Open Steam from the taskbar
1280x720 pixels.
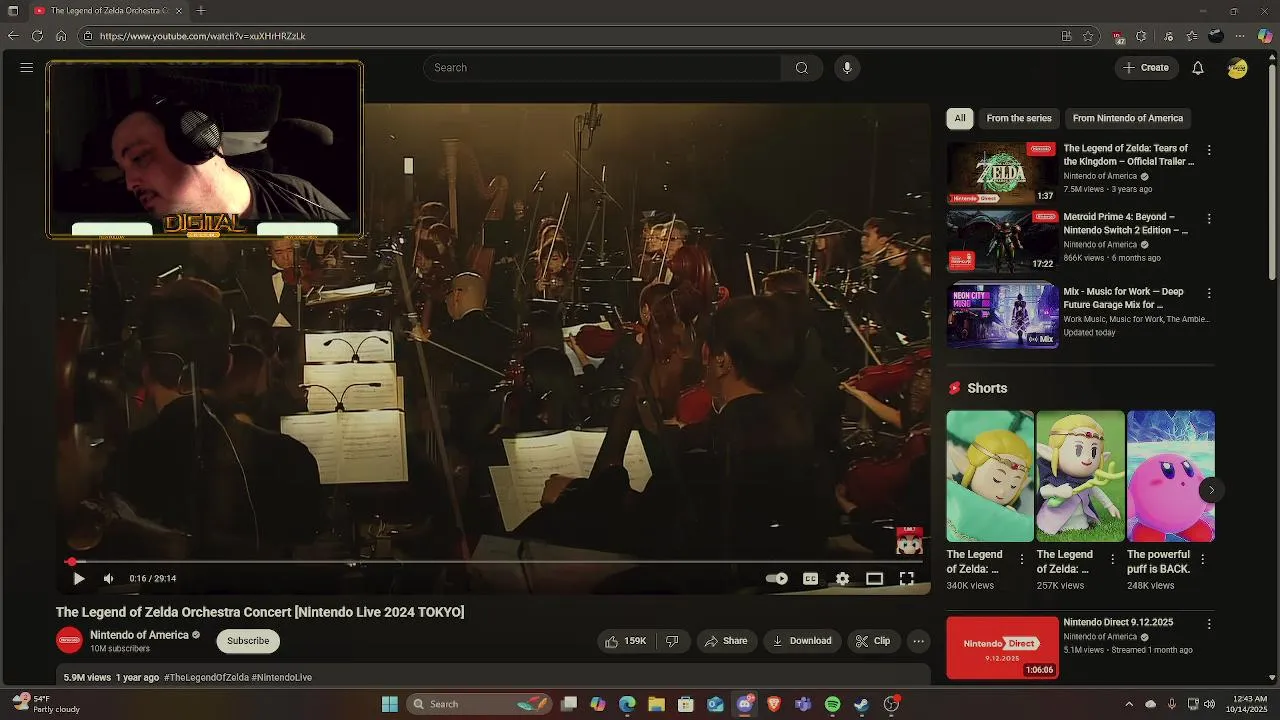click(861, 704)
